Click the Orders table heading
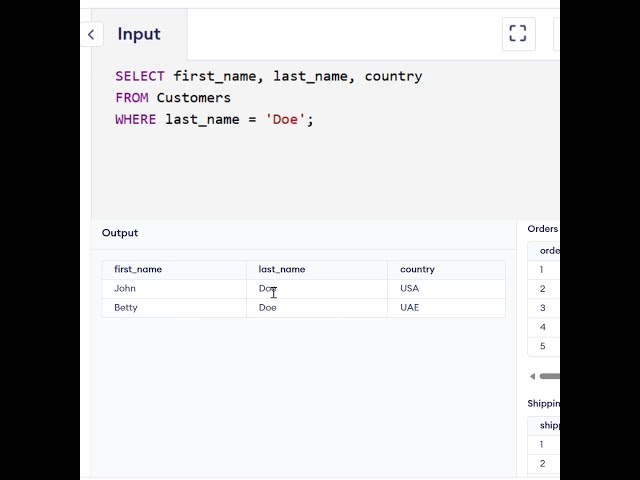Screen dimensions: 640x480 (x=543, y=229)
